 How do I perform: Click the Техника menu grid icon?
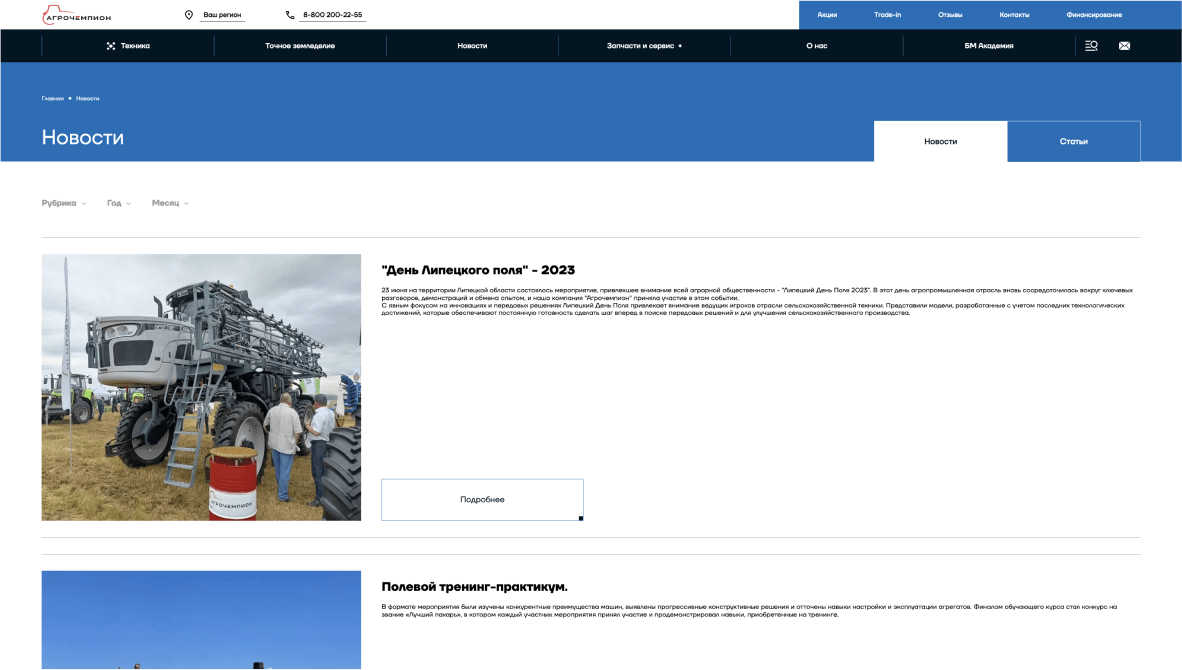[x=111, y=46]
